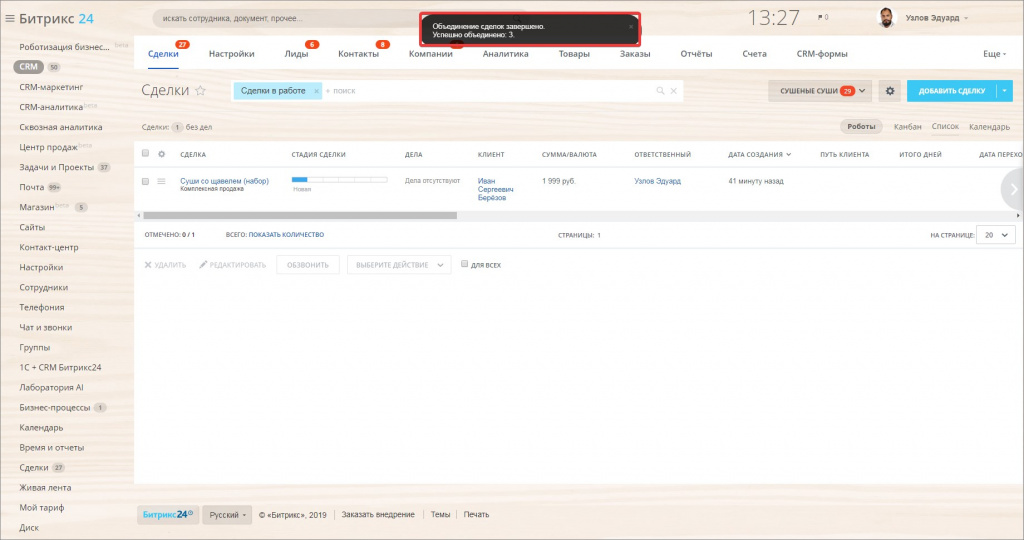Open 'Выберите действие' dropdown
This screenshot has height=540, width=1024.
[398, 265]
